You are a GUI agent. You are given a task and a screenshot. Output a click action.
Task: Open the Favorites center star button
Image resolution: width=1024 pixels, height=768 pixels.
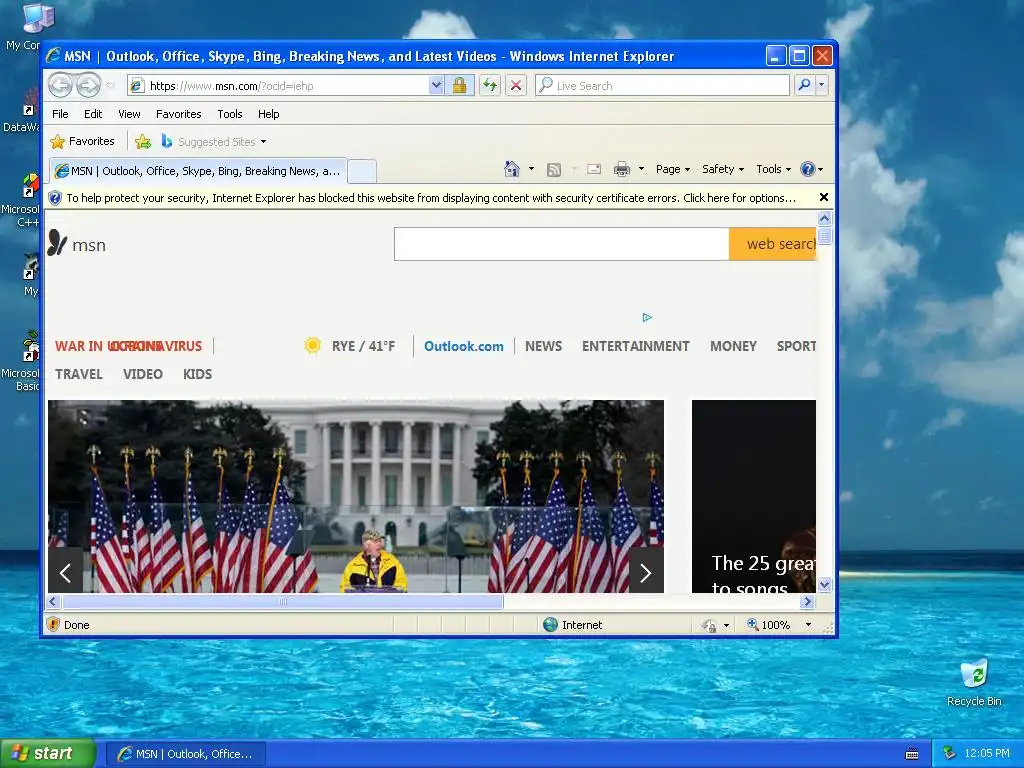(x=82, y=141)
